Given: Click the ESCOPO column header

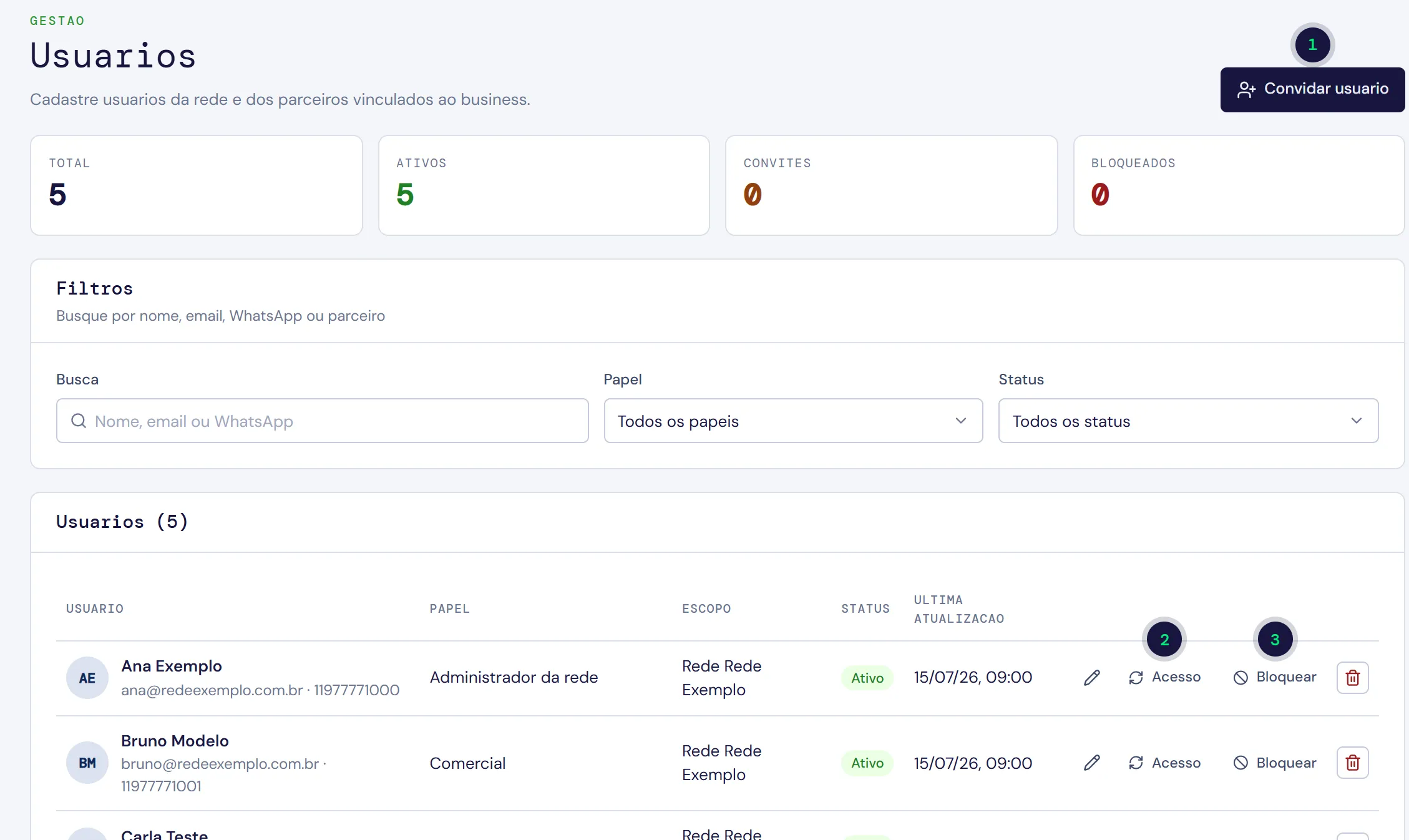Looking at the screenshot, I should click(x=706, y=609).
